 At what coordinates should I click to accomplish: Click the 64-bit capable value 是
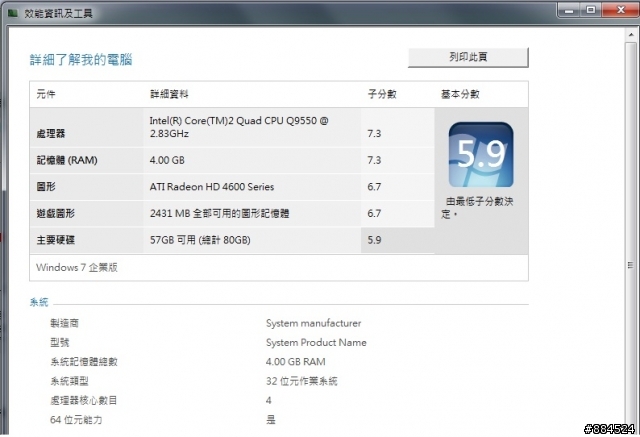click(271, 419)
